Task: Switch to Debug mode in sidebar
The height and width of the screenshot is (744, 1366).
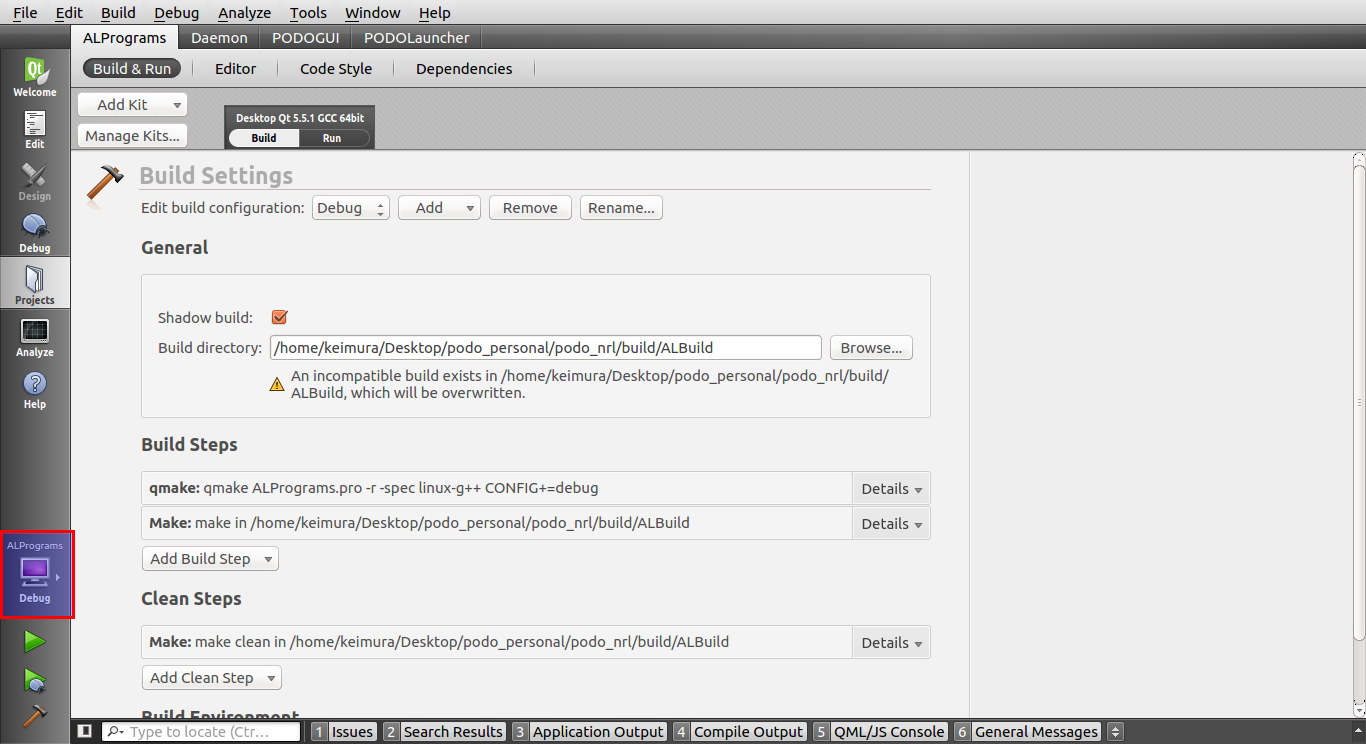Action: pyautogui.click(x=35, y=233)
